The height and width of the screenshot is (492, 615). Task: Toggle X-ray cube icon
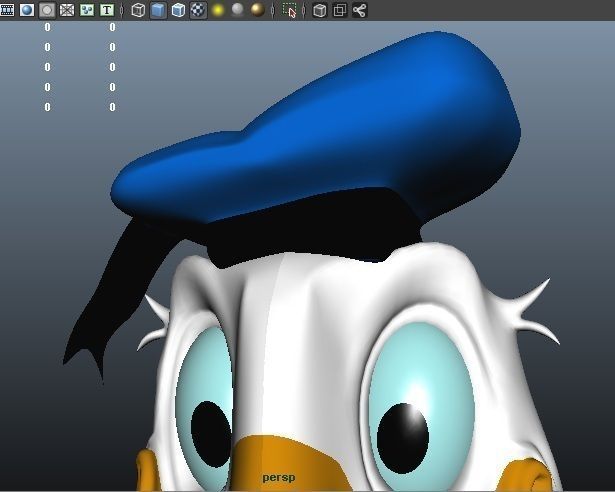tap(320, 10)
